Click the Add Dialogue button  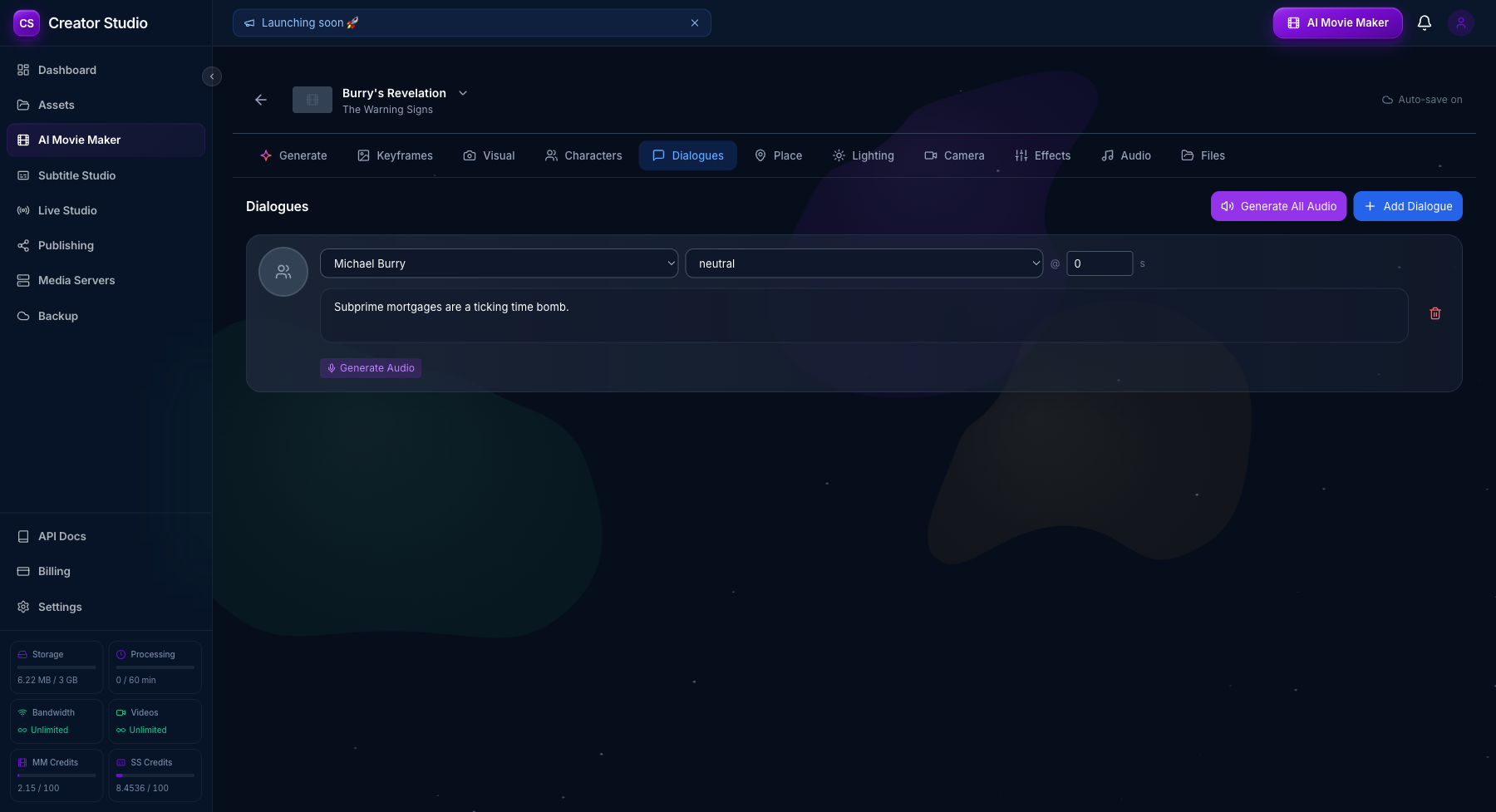[x=1407, y=206]
